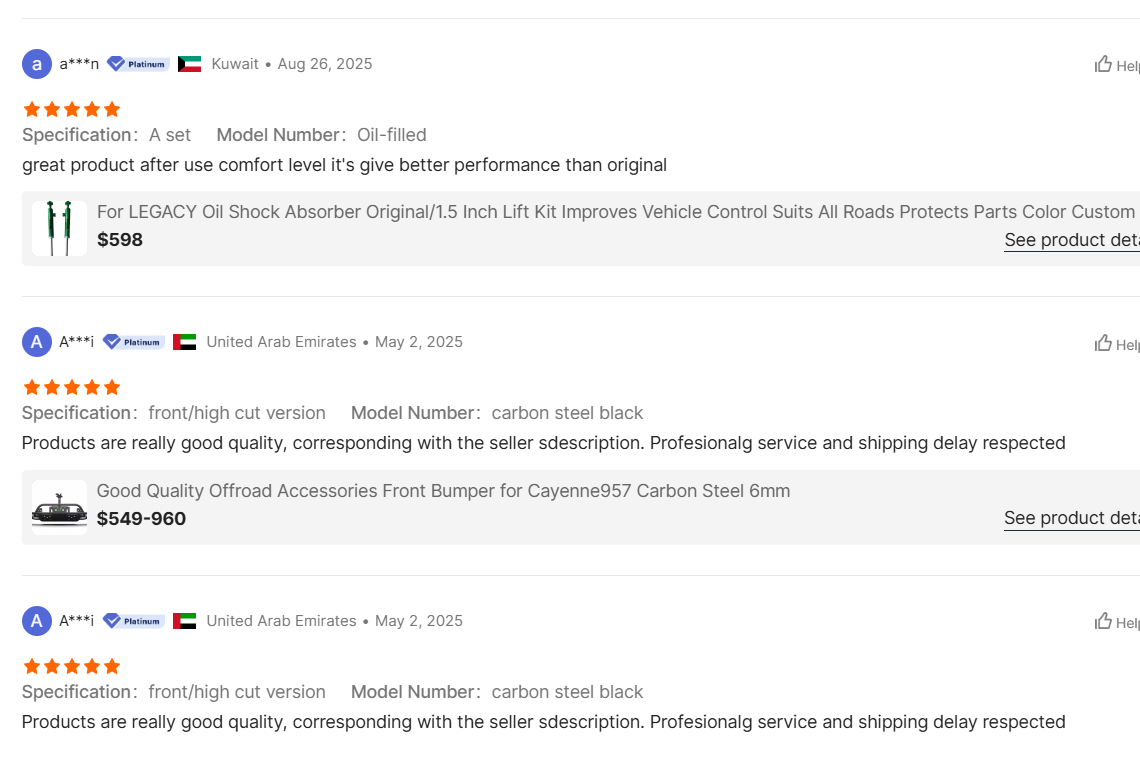Click the Aug 26, 2025 review date

pyautogui.click(x=325, y=64)
